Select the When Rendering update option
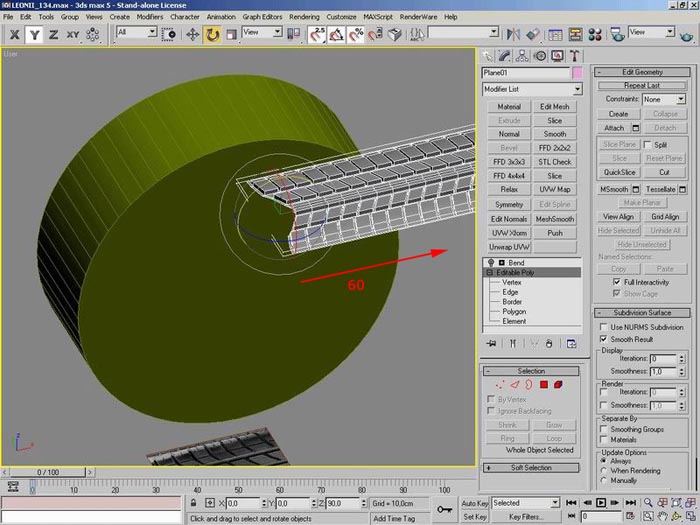700x525 pixels. [602, 470]
